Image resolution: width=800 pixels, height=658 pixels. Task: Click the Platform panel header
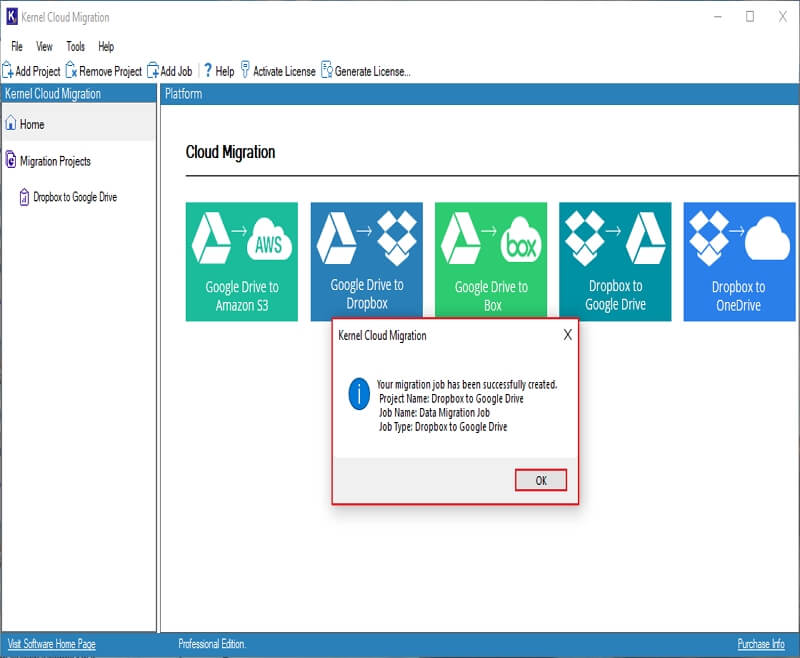[x=480, y=94]
